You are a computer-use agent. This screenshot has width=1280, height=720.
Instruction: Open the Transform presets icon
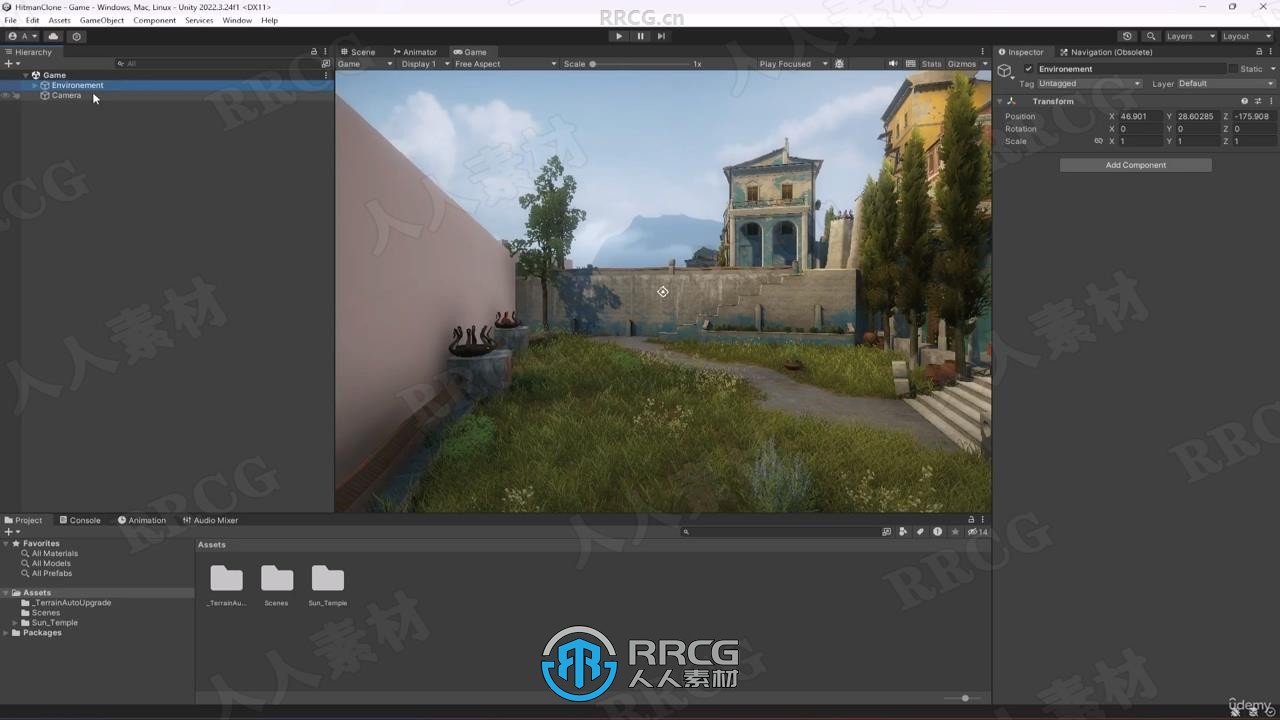tap(1258, 101)
